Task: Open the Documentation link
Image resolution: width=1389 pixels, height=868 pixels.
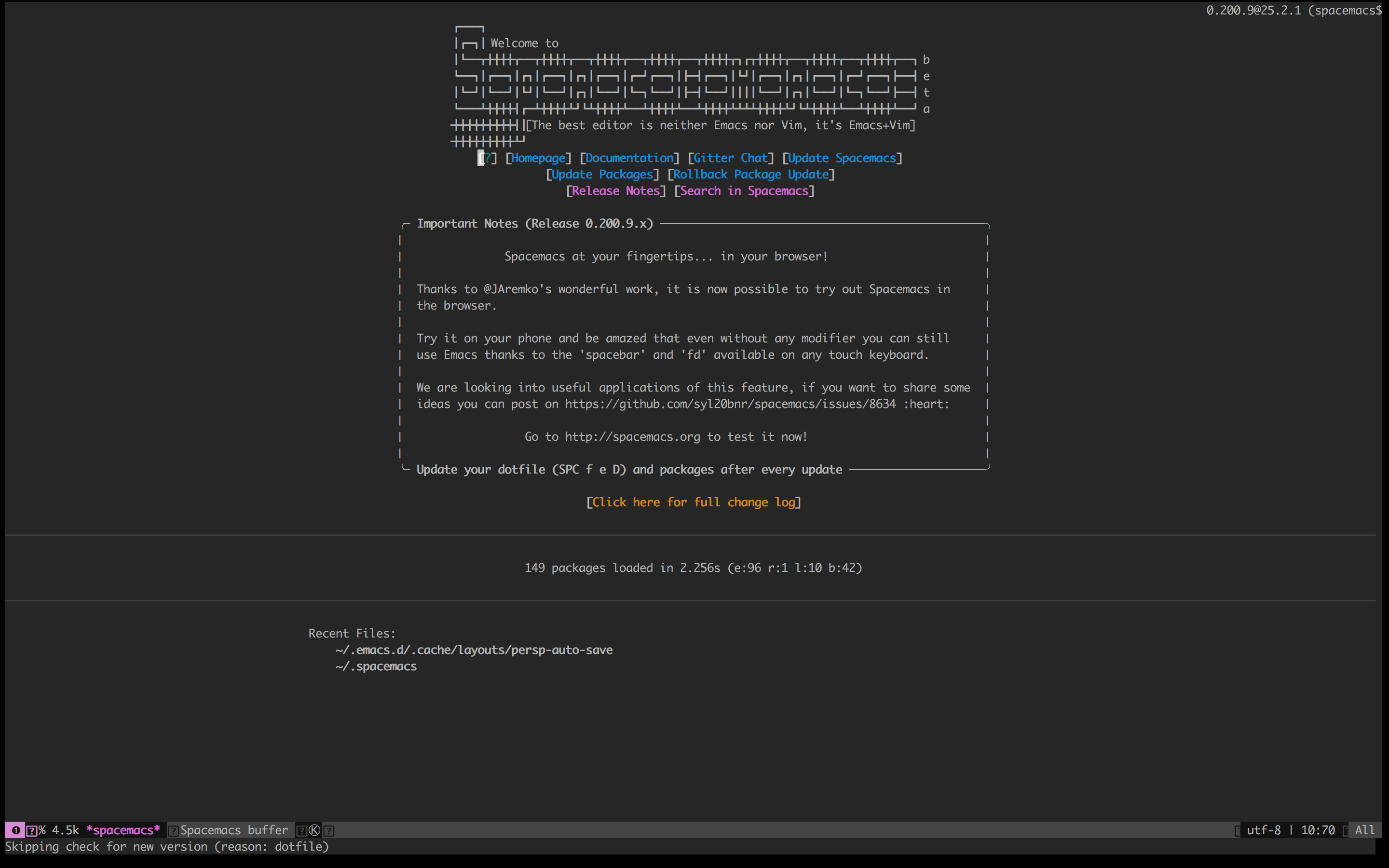Action: coord(629,158)
